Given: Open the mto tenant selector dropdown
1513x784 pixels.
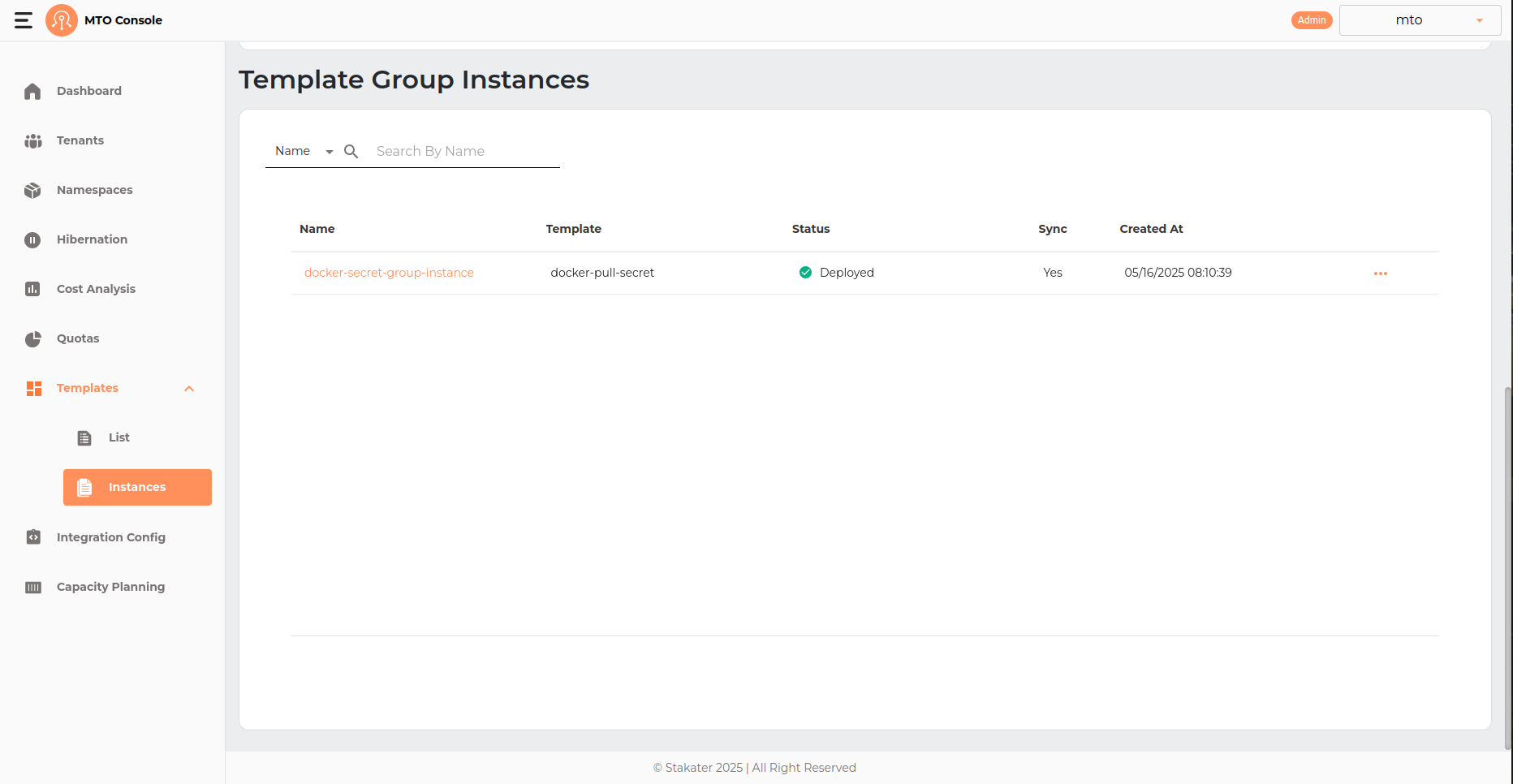Looking at the screenshot, I should [x=1419, y=20].
